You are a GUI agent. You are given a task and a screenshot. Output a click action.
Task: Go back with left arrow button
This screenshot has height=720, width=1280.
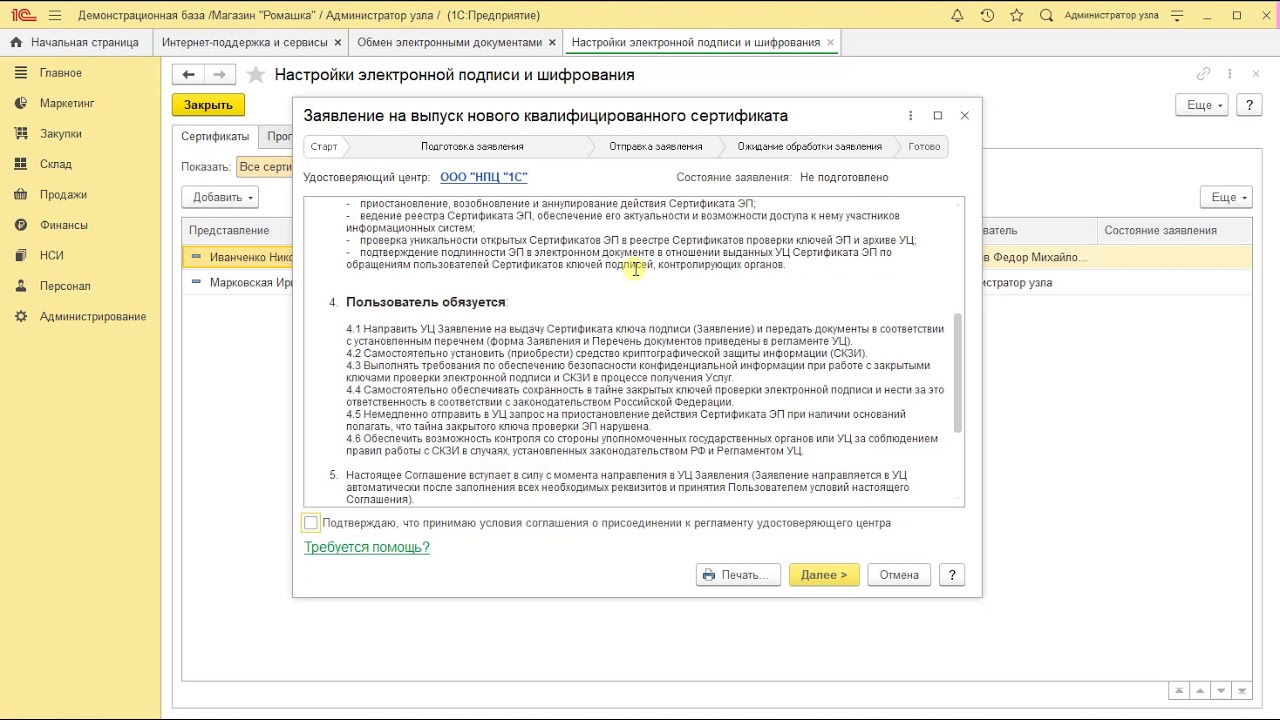[x=188, y=74]
